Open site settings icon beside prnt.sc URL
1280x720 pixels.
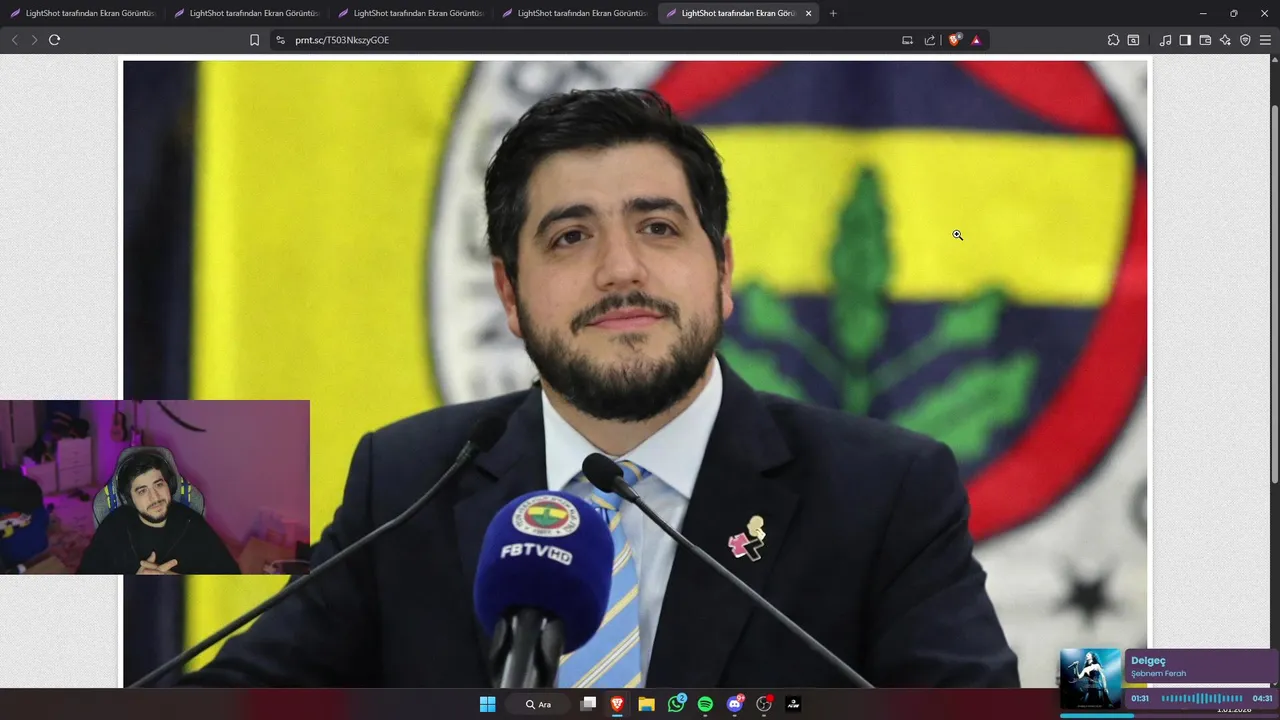[x=280, y=40]
